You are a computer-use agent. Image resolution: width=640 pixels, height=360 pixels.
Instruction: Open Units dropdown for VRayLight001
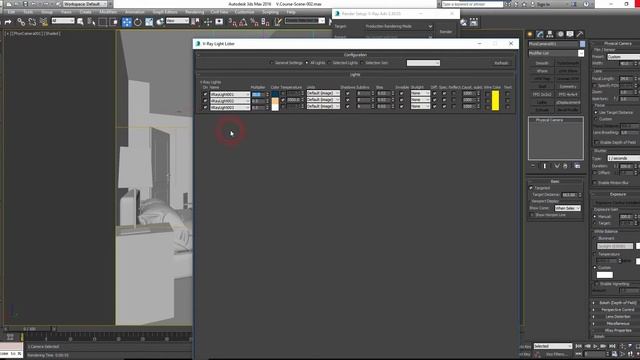click(323, 93)
